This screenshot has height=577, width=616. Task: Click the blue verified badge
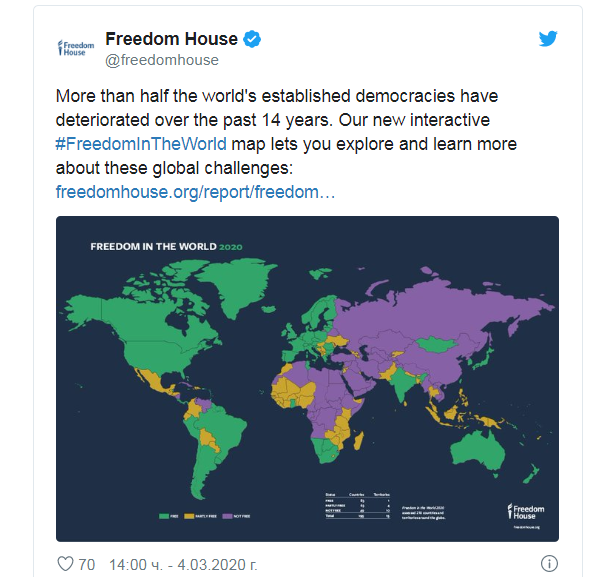(254, 40)
